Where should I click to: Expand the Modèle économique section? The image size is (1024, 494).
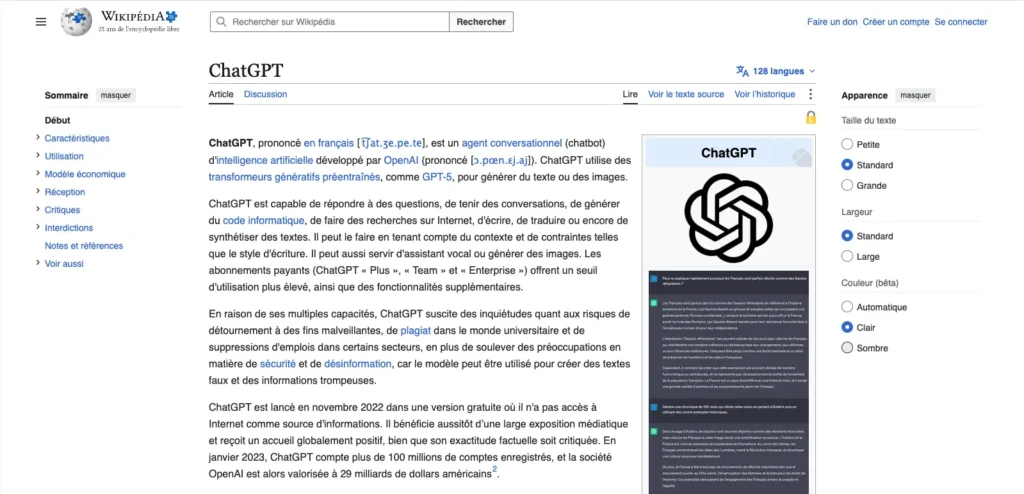coord(38,174)
